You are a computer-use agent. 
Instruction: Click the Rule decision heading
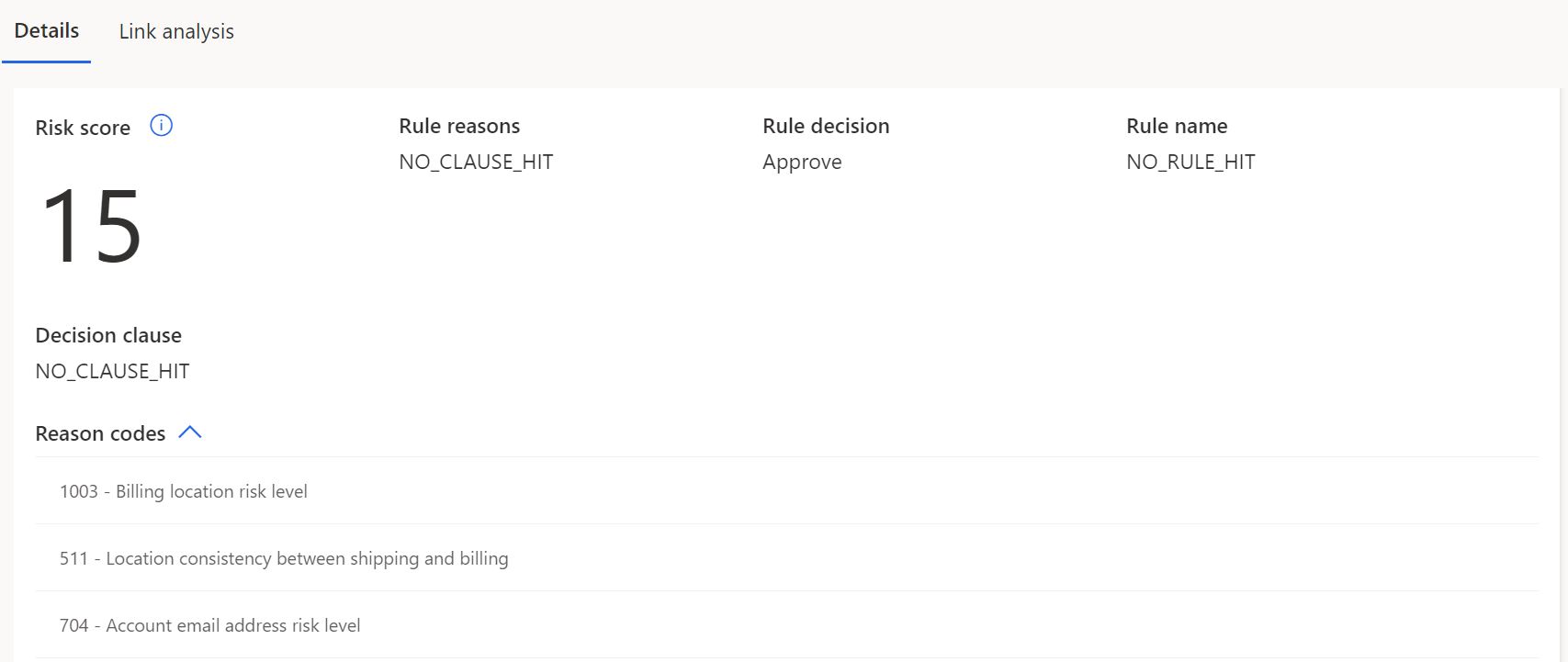tap(826, 126)
